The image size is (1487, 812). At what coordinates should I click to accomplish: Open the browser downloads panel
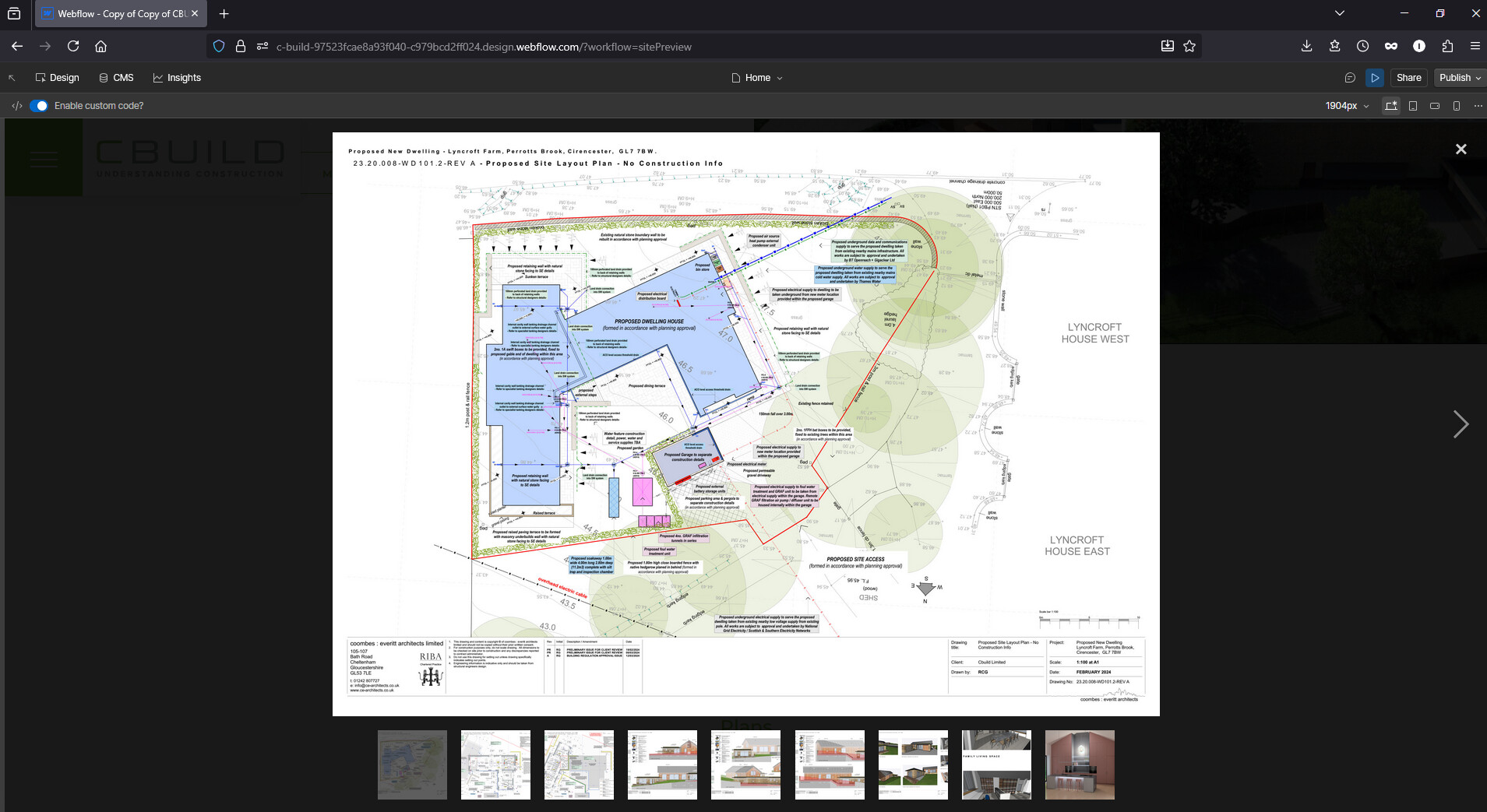(1307, 46)
